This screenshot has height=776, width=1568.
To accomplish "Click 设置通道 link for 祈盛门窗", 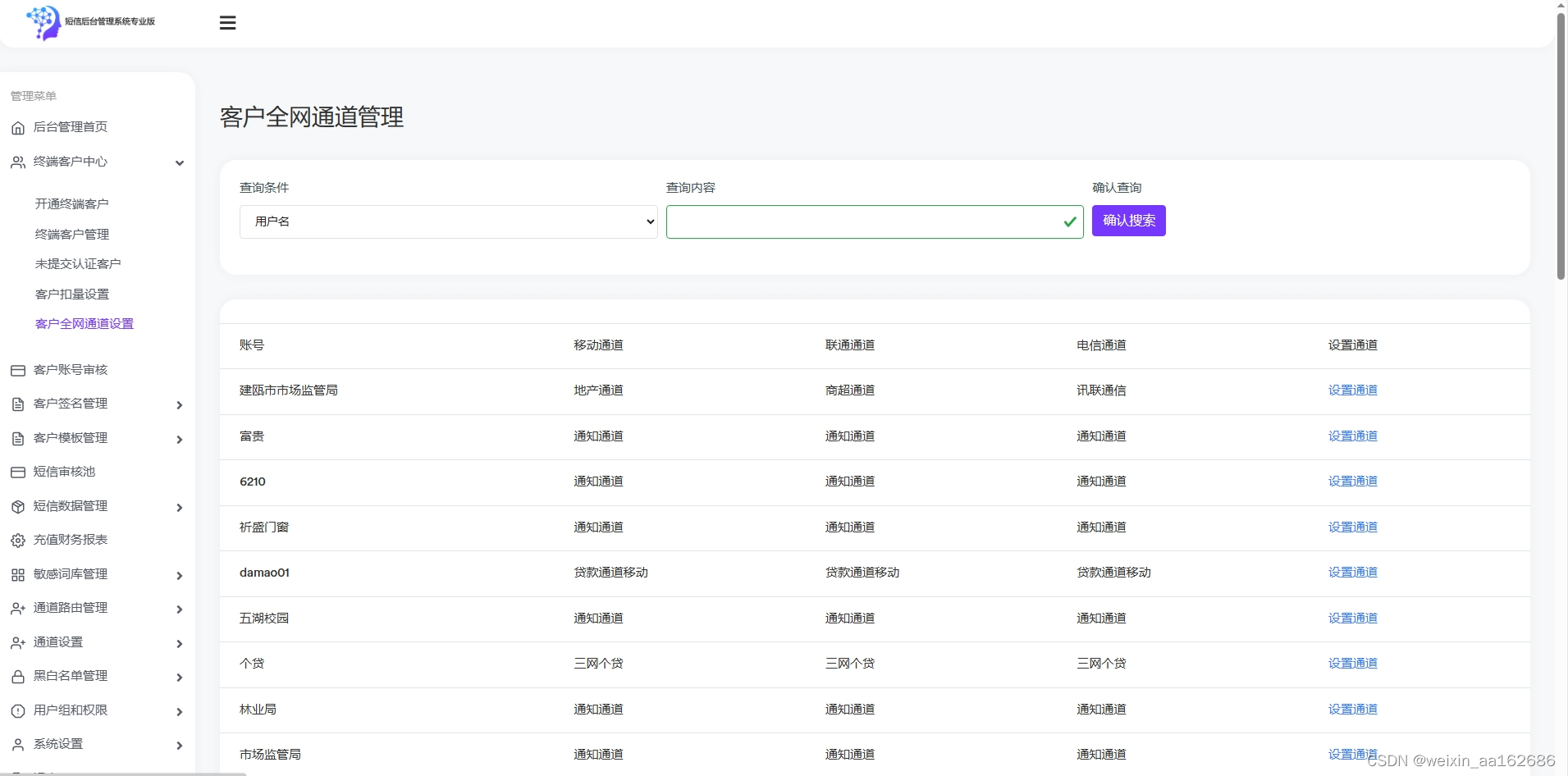I will [1352, 527].
